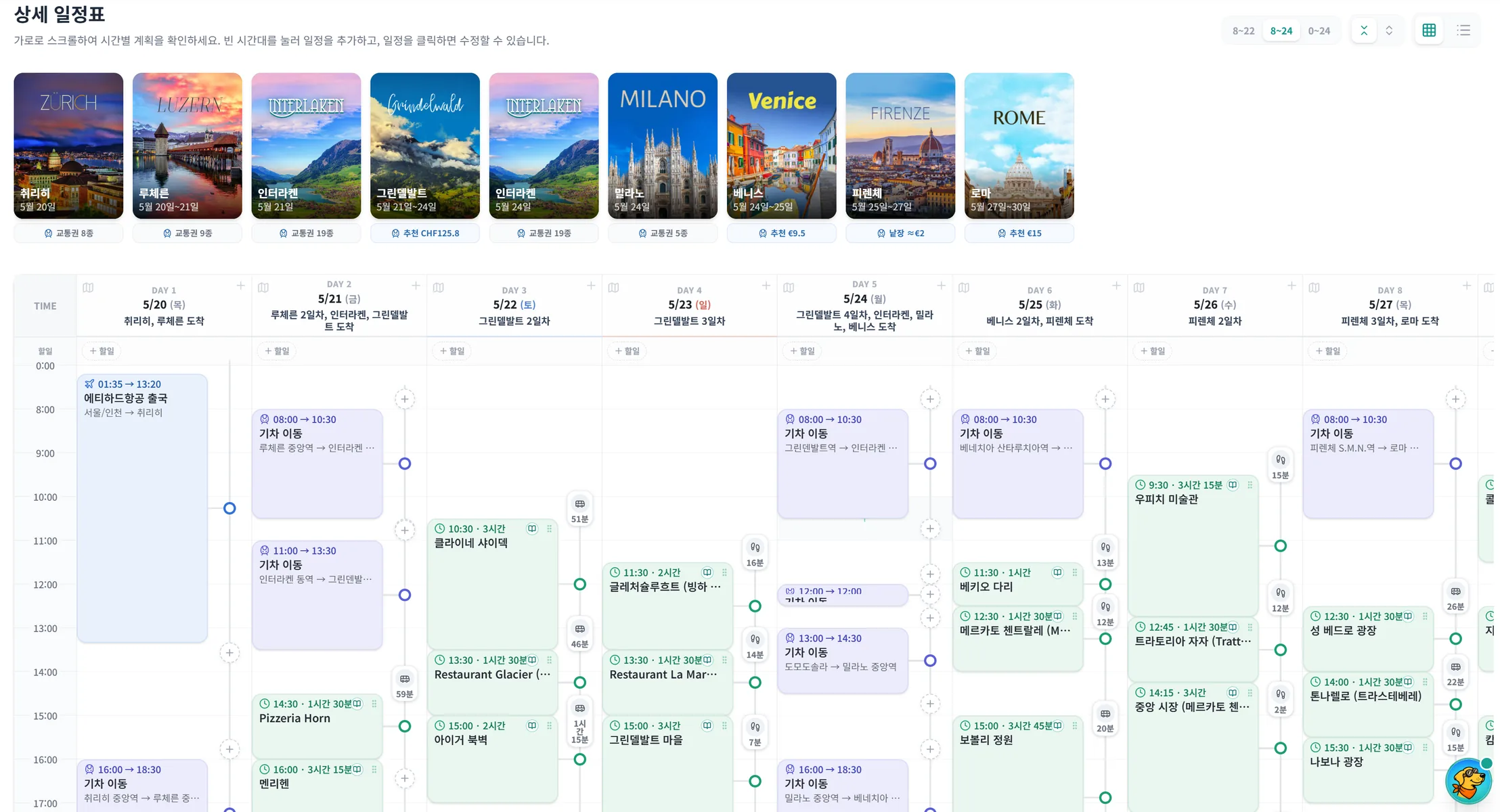Viewport: 1500px width, 812px height.
Task: Click DAY 3 5/22 column header
Action: pyautogui.click(x=514, y=305)
